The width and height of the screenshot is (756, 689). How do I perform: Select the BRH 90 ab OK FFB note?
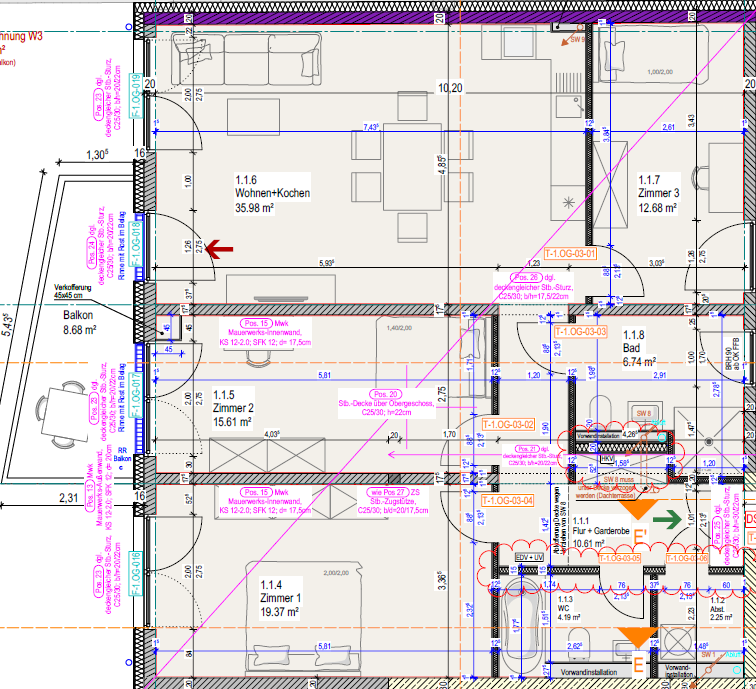[732, 353]
